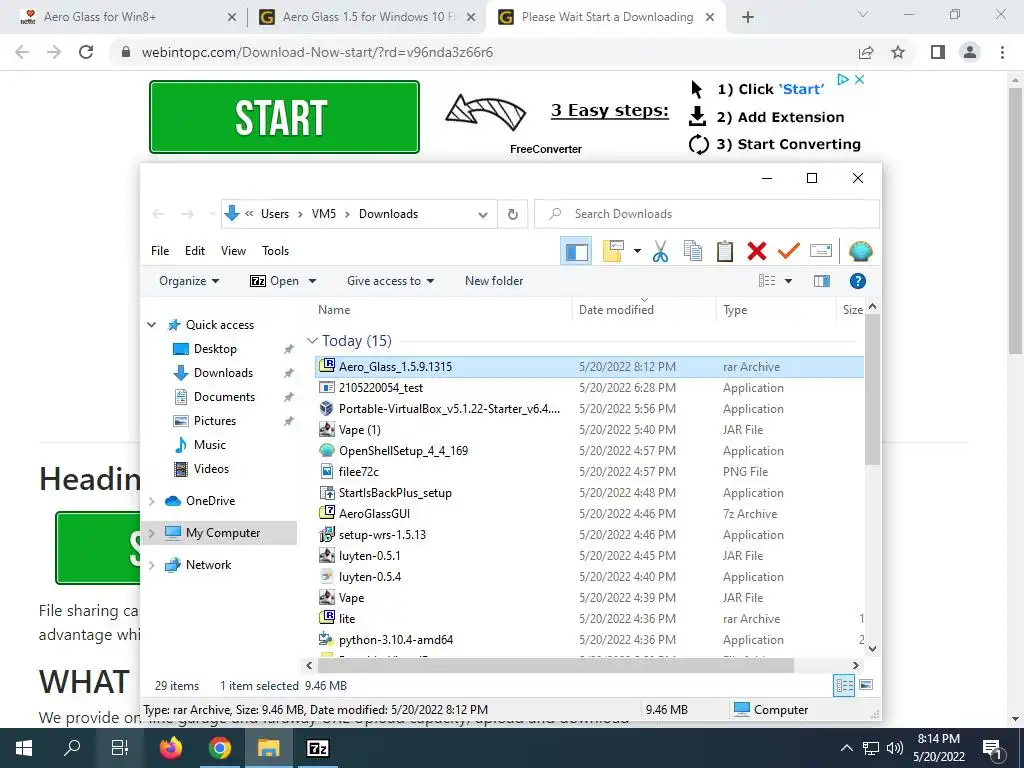Close the advertisement X icon

point(859,79)
